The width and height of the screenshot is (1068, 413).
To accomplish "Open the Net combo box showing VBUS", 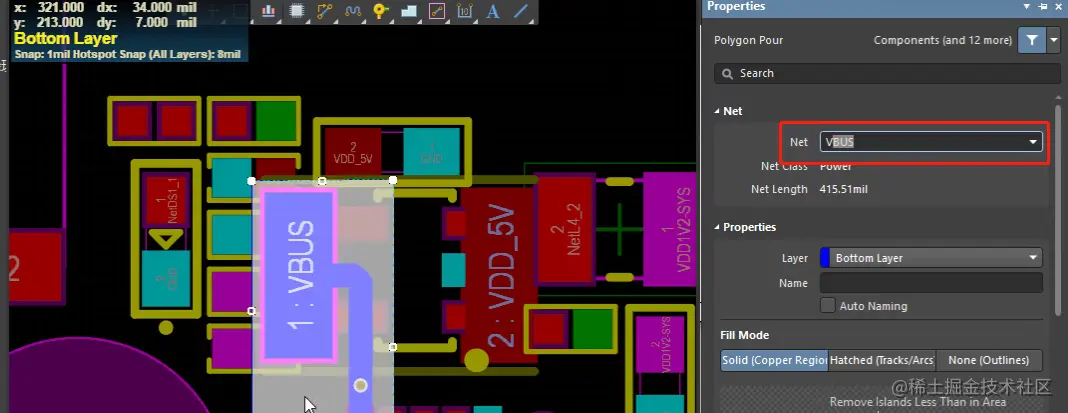I will click(931, 142).
